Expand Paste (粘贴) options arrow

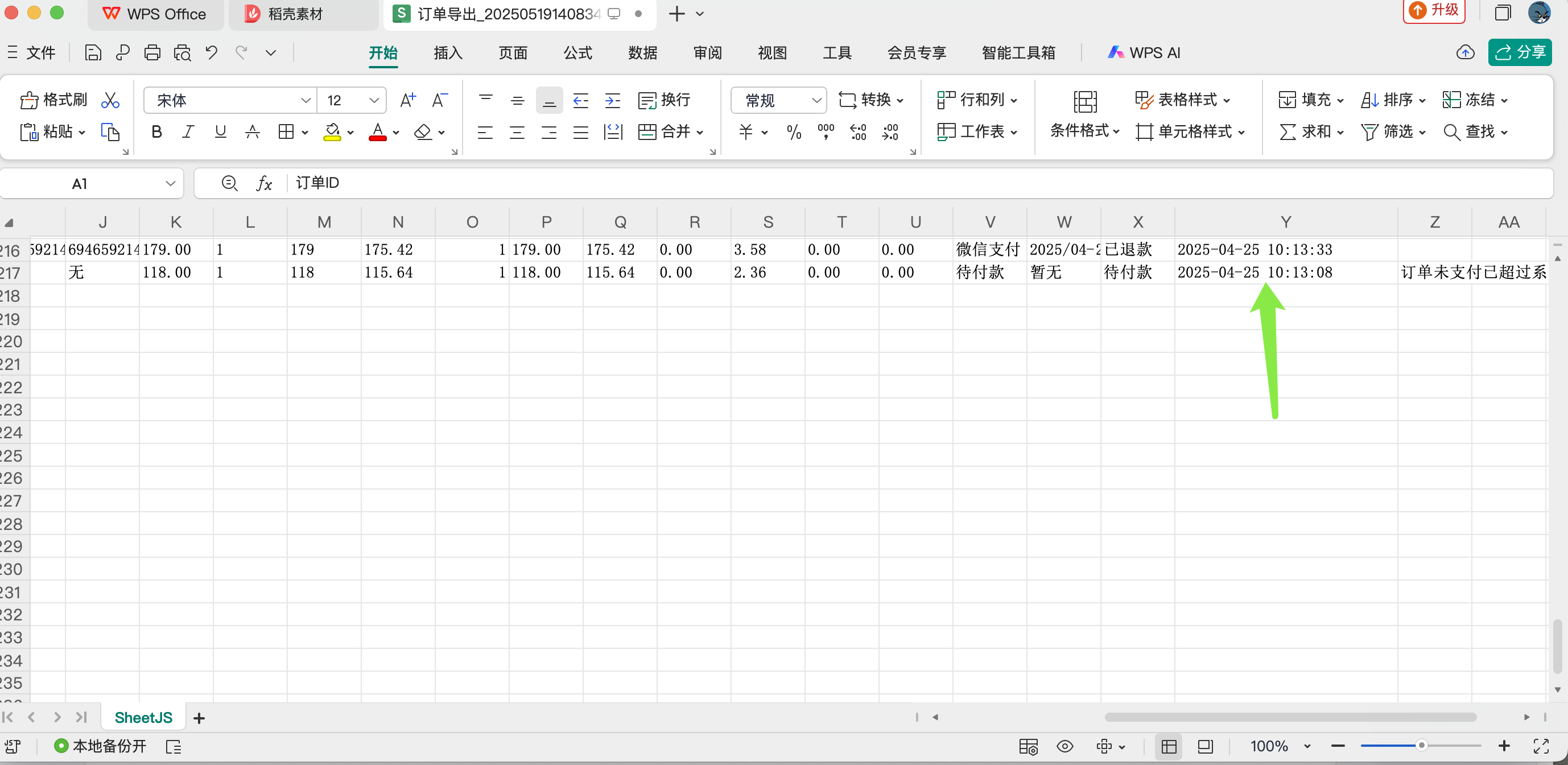(81, 132)
